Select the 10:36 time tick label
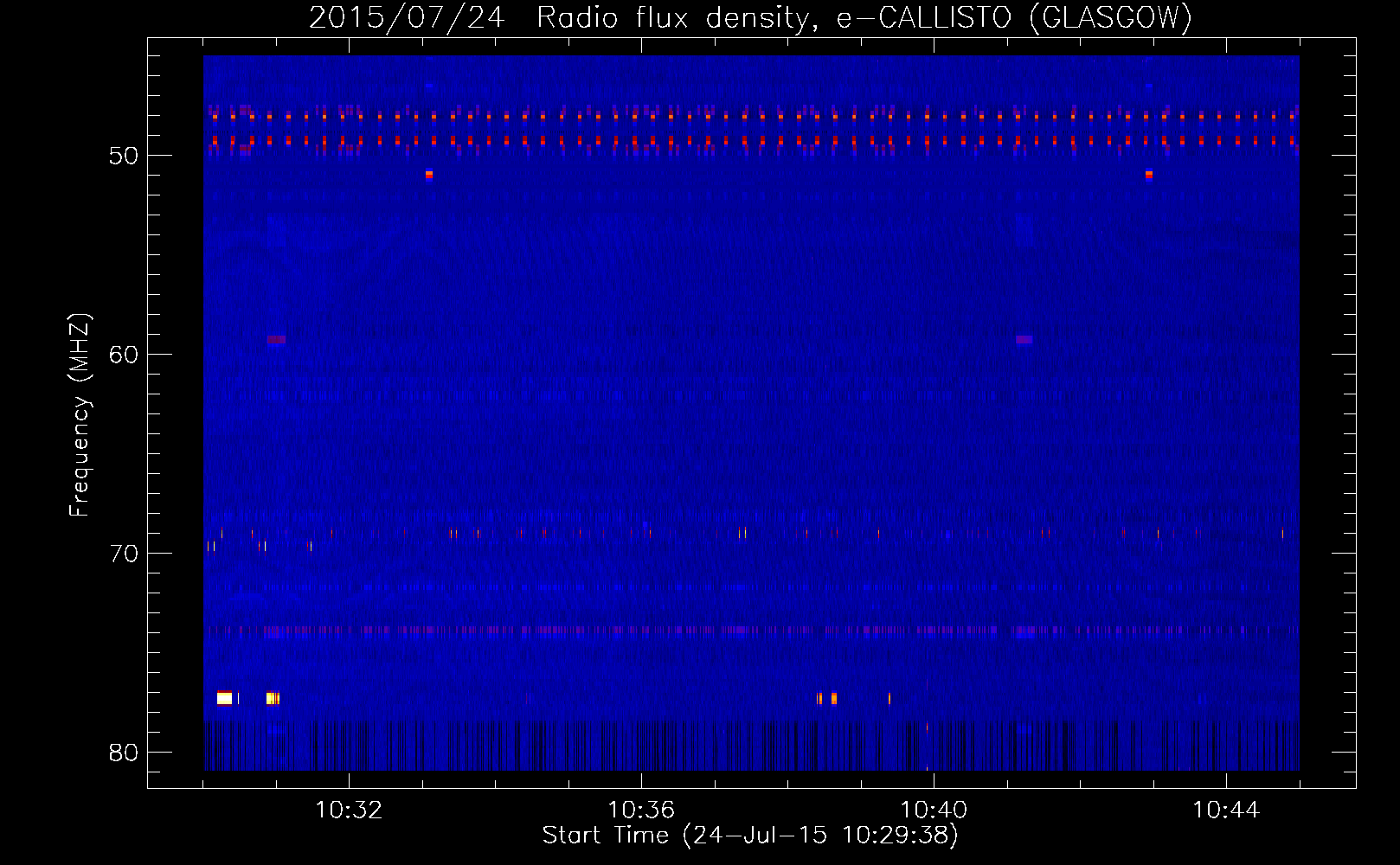The width and height of the screenshot is (1400, 865). 641,810
